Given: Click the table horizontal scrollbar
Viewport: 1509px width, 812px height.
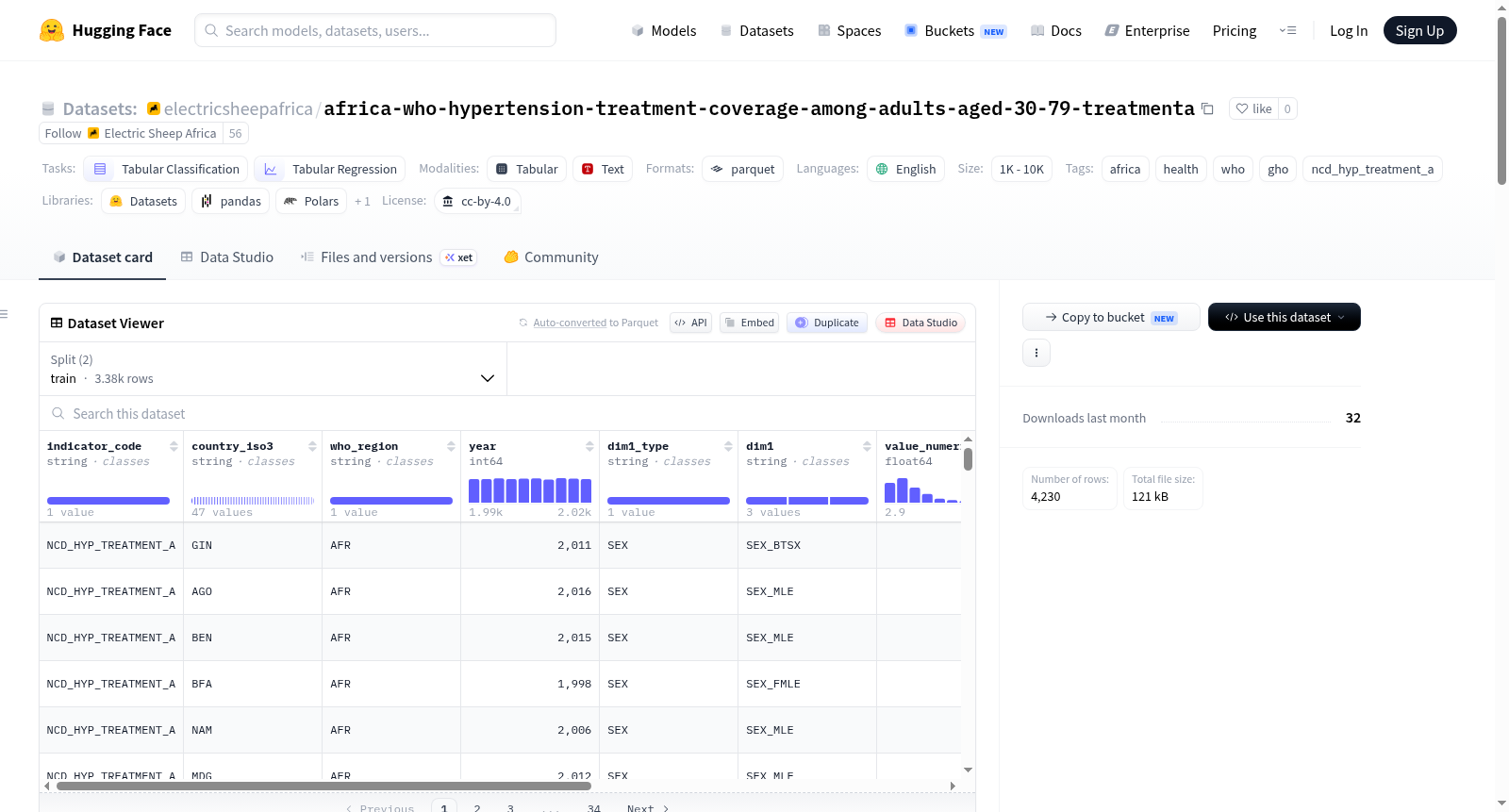Looking at the screenshot, I should coord(323,786).
